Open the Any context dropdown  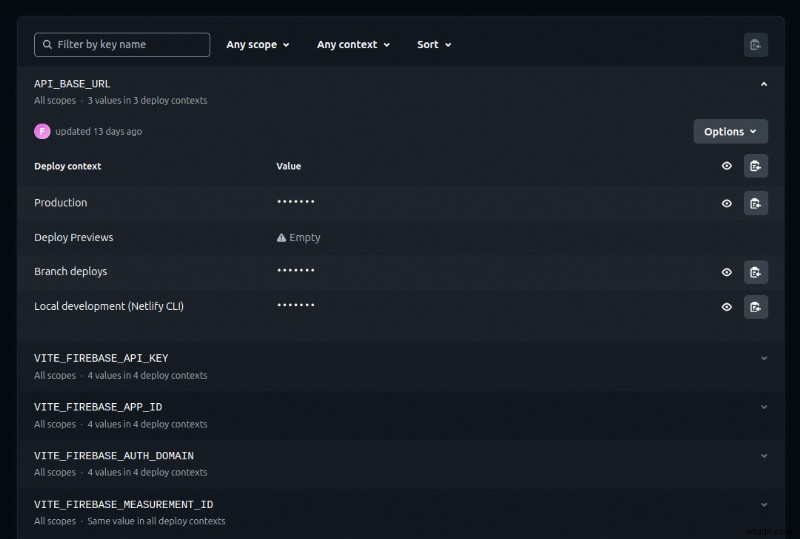[353, 44]
